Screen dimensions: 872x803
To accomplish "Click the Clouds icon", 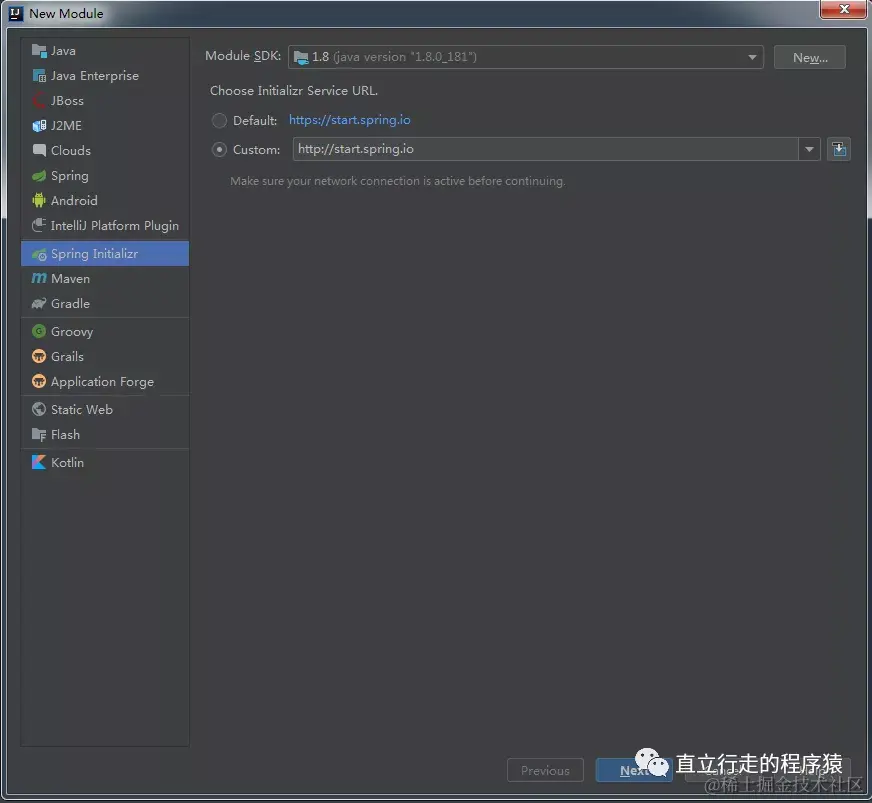I will point(39,151).
